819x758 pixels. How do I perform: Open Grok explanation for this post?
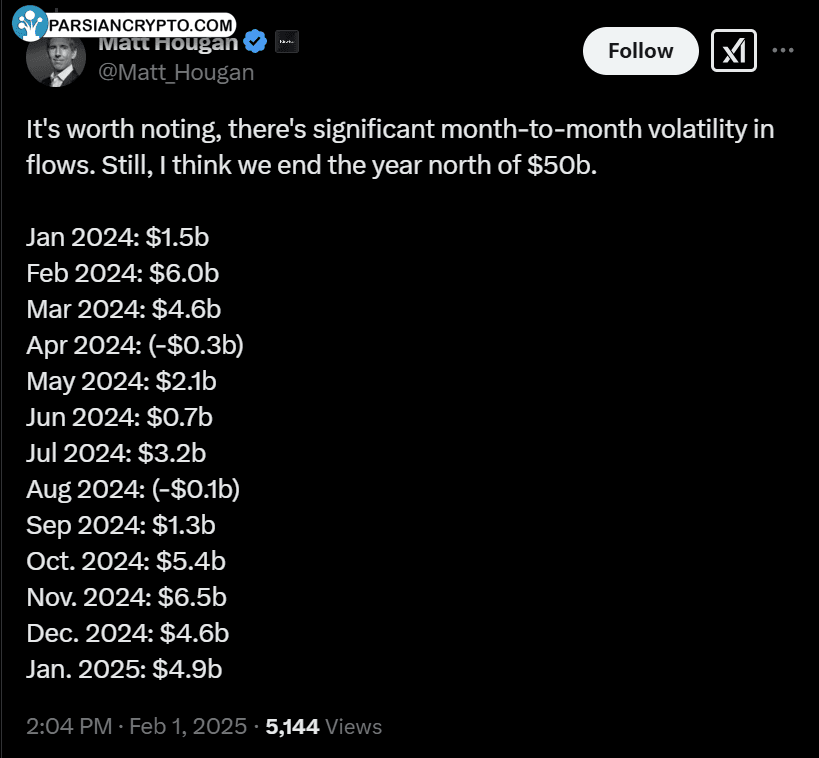(733, 51)
